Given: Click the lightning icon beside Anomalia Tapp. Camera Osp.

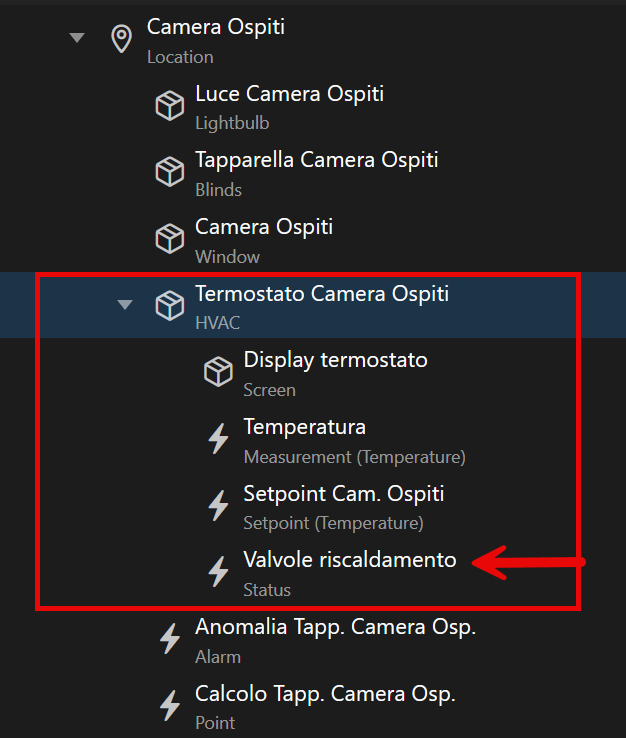Looking at the screenshot, I should tap(169, 639).
